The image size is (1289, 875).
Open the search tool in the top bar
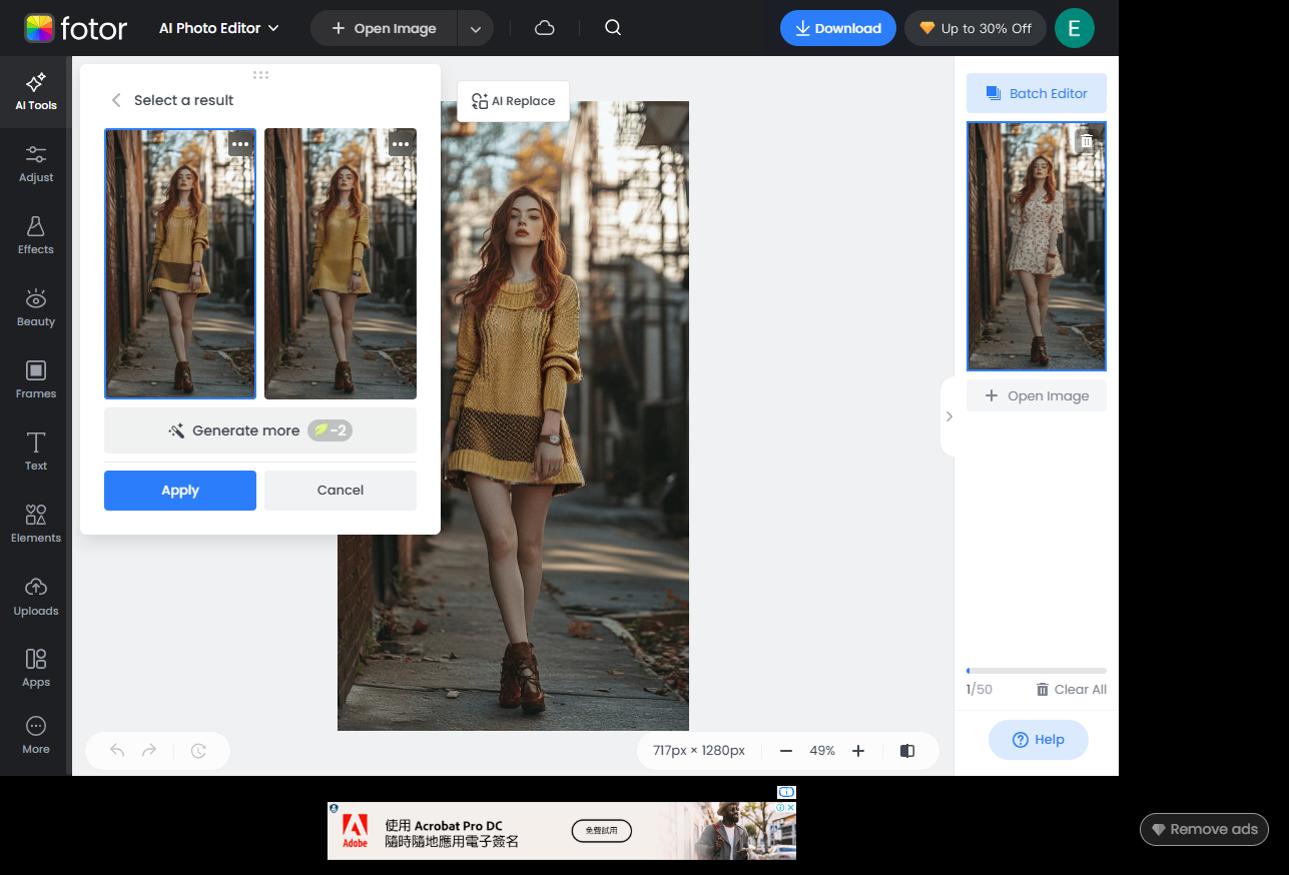612,28
